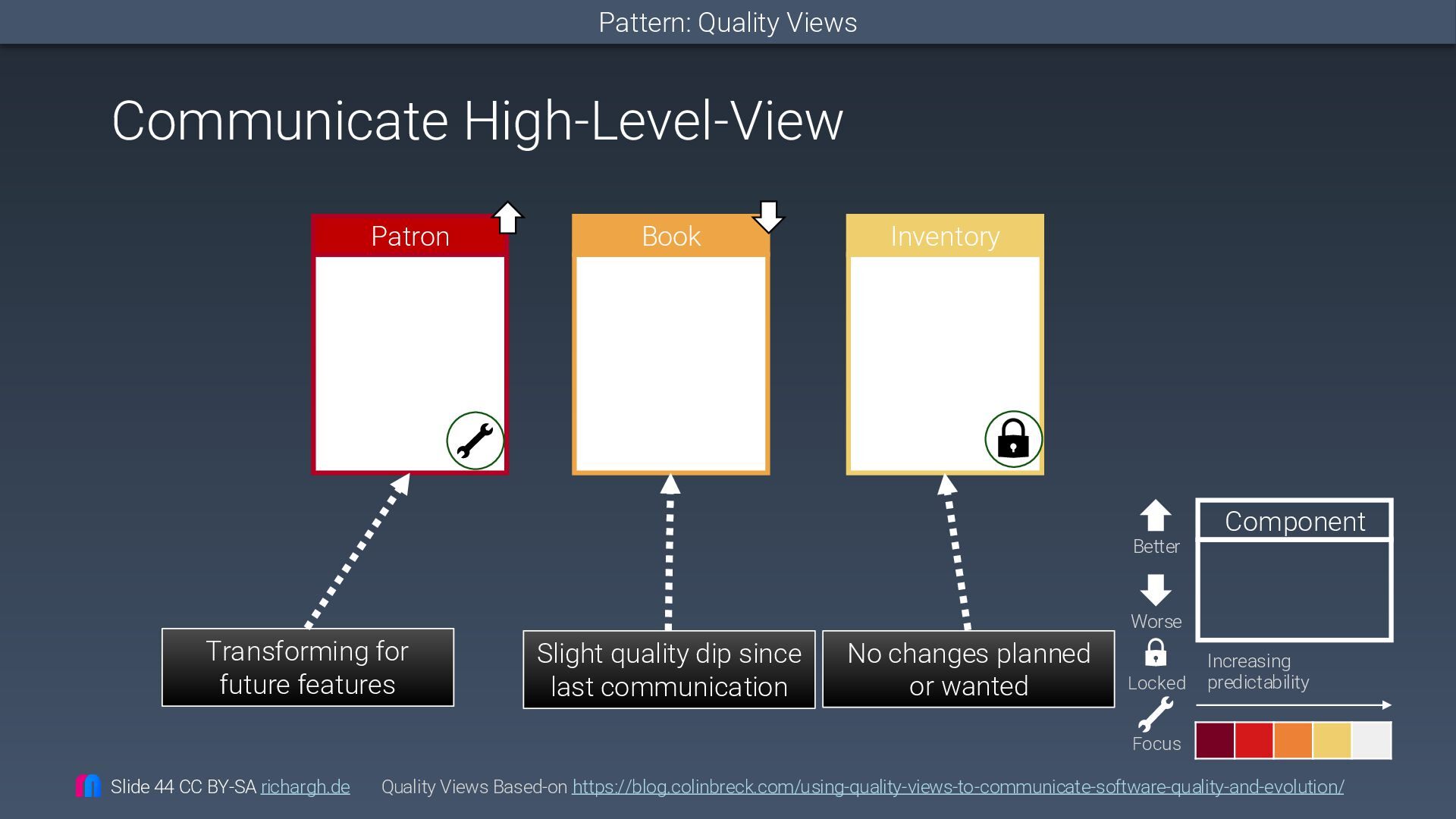The height and width of the screenshot is (819, 1456).
Task: Click the Better arrow icon in legend
Action: (x=1156, y=516)
